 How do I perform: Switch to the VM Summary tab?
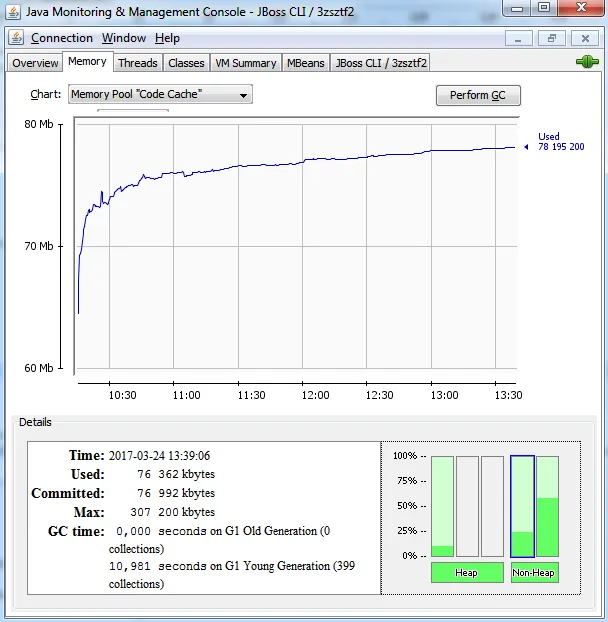[x=246, y=63]
